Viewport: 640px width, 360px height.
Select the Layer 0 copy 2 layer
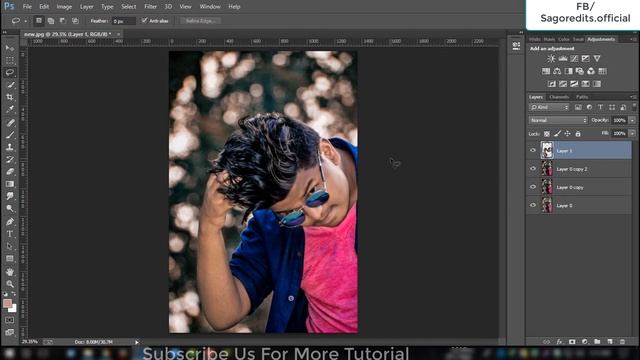coord(586,169)
